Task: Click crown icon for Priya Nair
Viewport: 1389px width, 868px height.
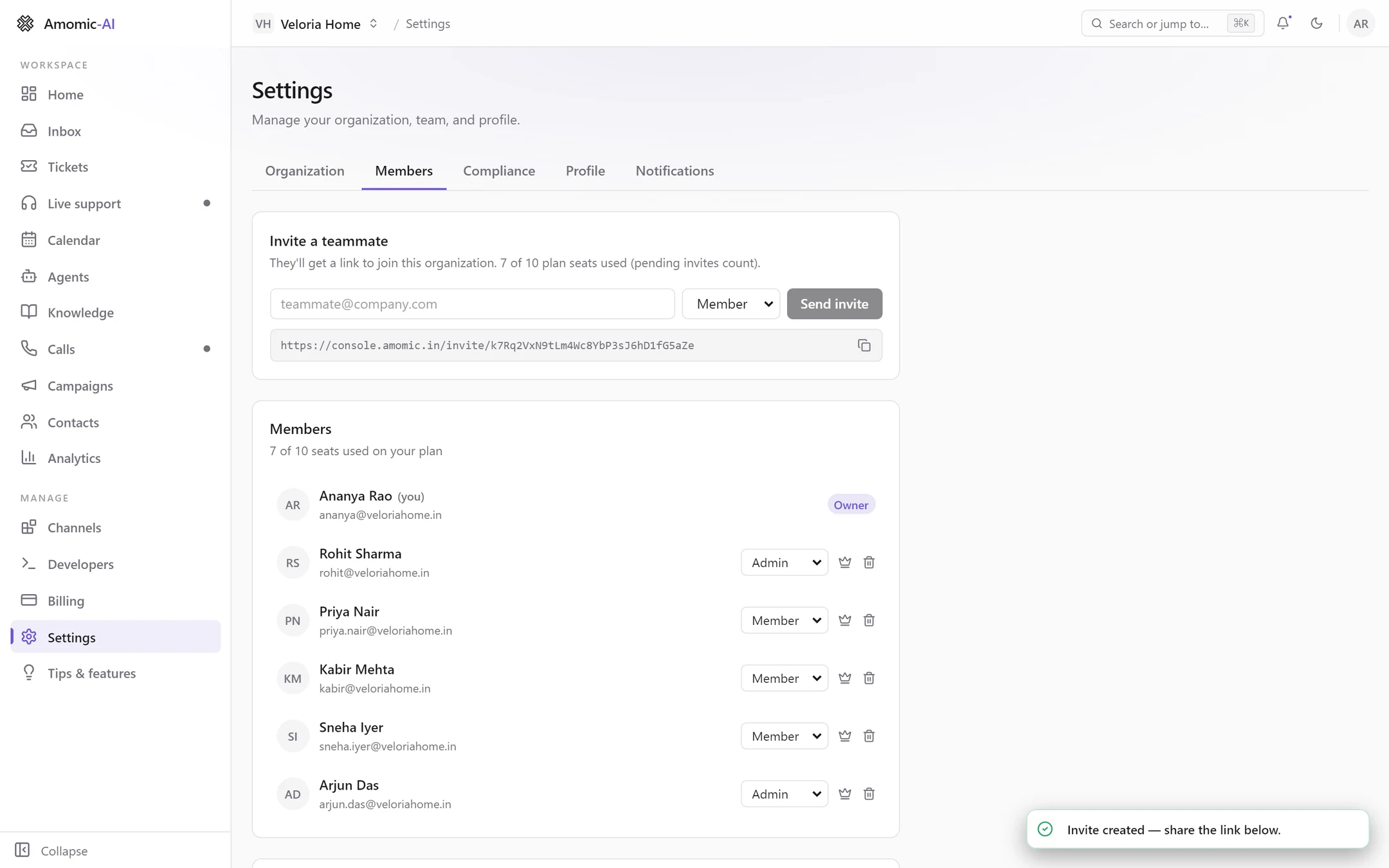Action: (x=844, y=620)
